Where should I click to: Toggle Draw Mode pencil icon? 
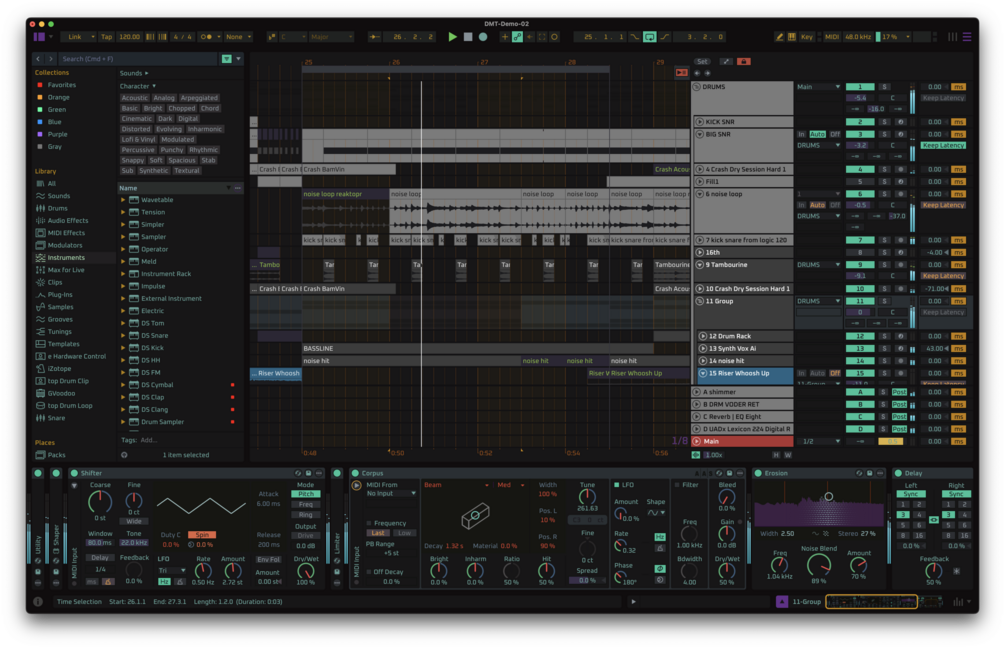[779, 37]
